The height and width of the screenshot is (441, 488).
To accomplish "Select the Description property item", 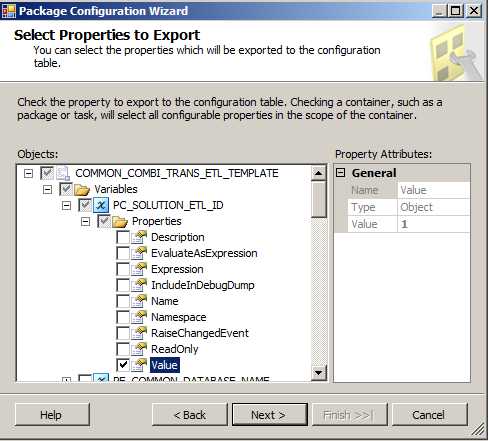I will [178, 237].
